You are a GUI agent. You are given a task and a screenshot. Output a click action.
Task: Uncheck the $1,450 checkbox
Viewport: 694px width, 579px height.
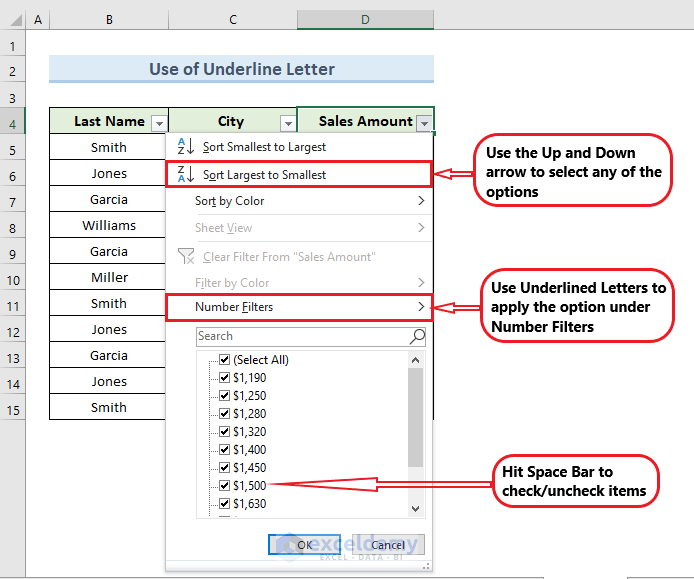tap(224, 467)
